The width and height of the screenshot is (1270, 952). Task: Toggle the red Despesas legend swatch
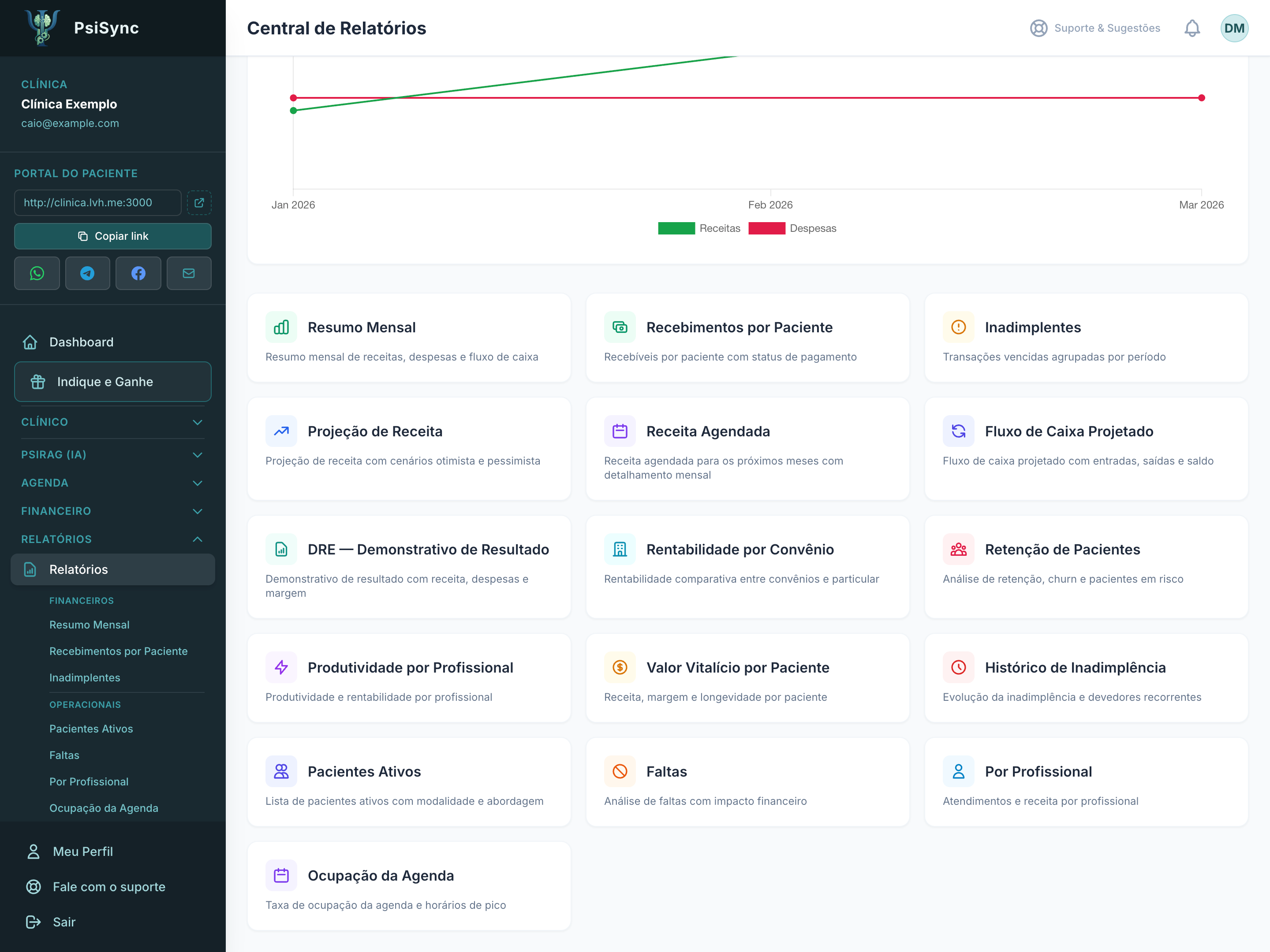[766, 228]
